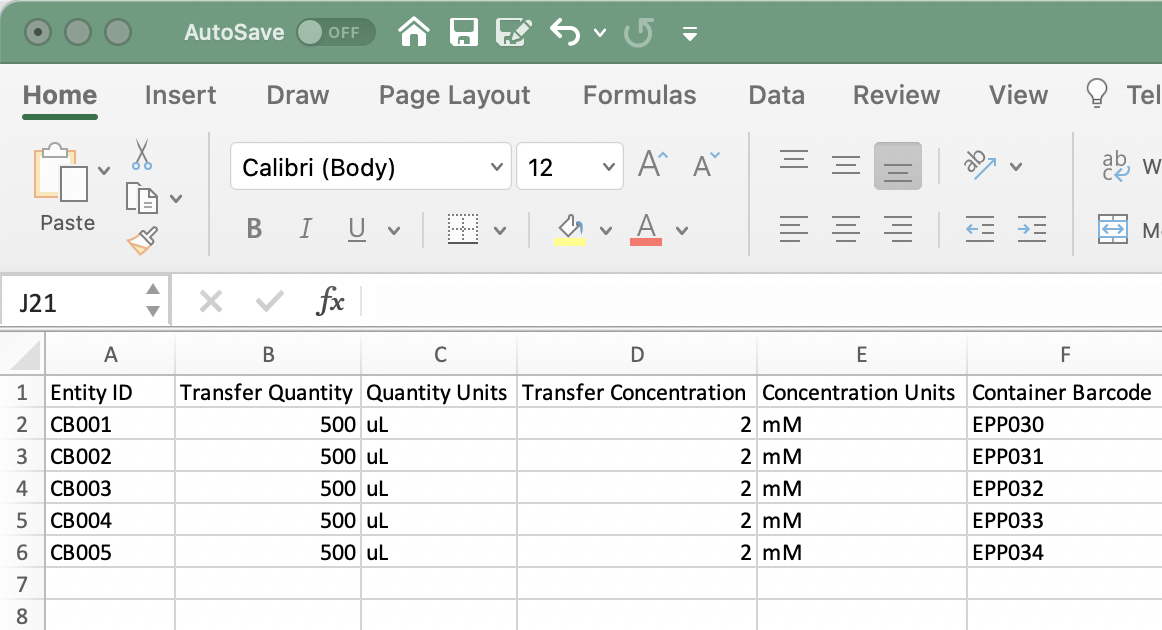
Task: Undo the last action
Action: (565, 33)
